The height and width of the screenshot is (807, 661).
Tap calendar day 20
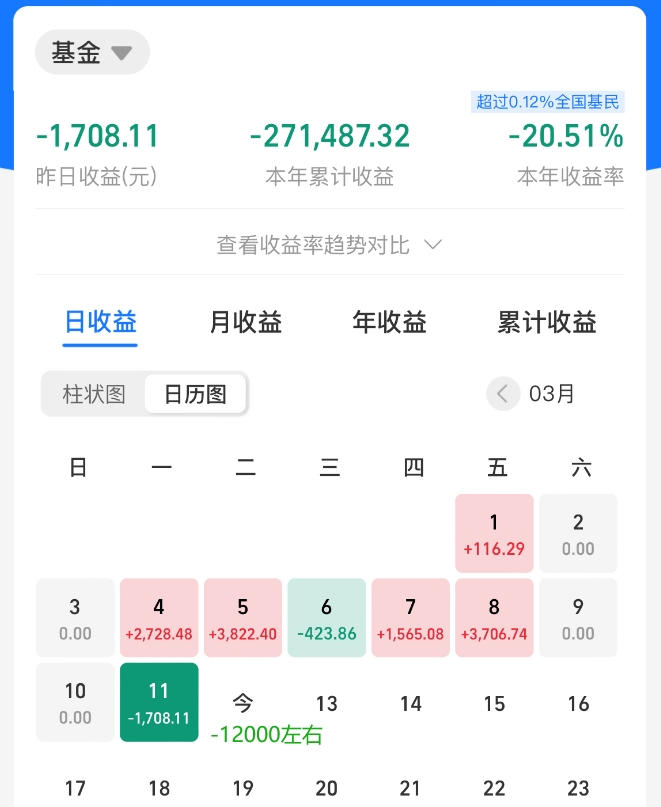pos(327,788)
